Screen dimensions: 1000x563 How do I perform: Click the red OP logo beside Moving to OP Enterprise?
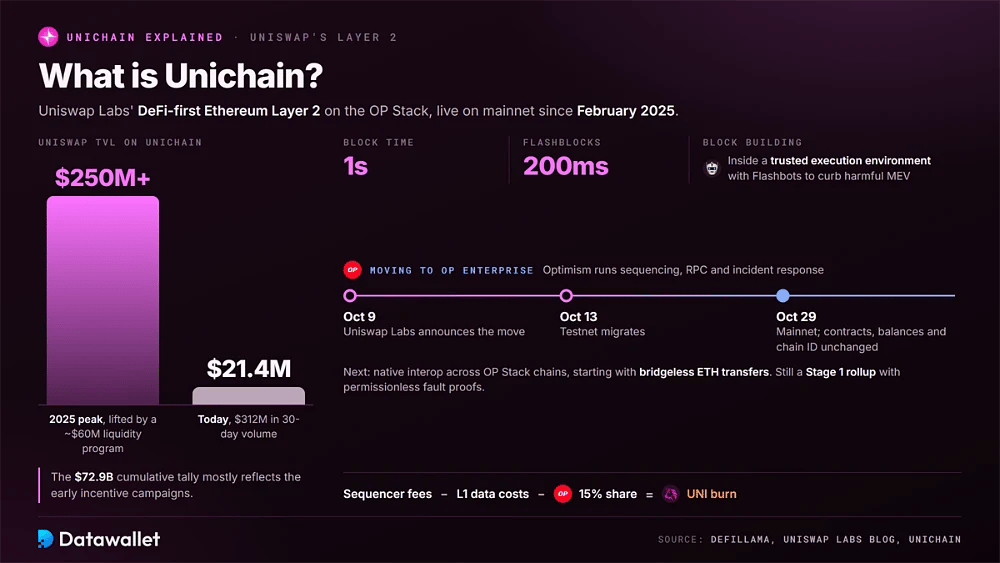click(x=352, y=270)
